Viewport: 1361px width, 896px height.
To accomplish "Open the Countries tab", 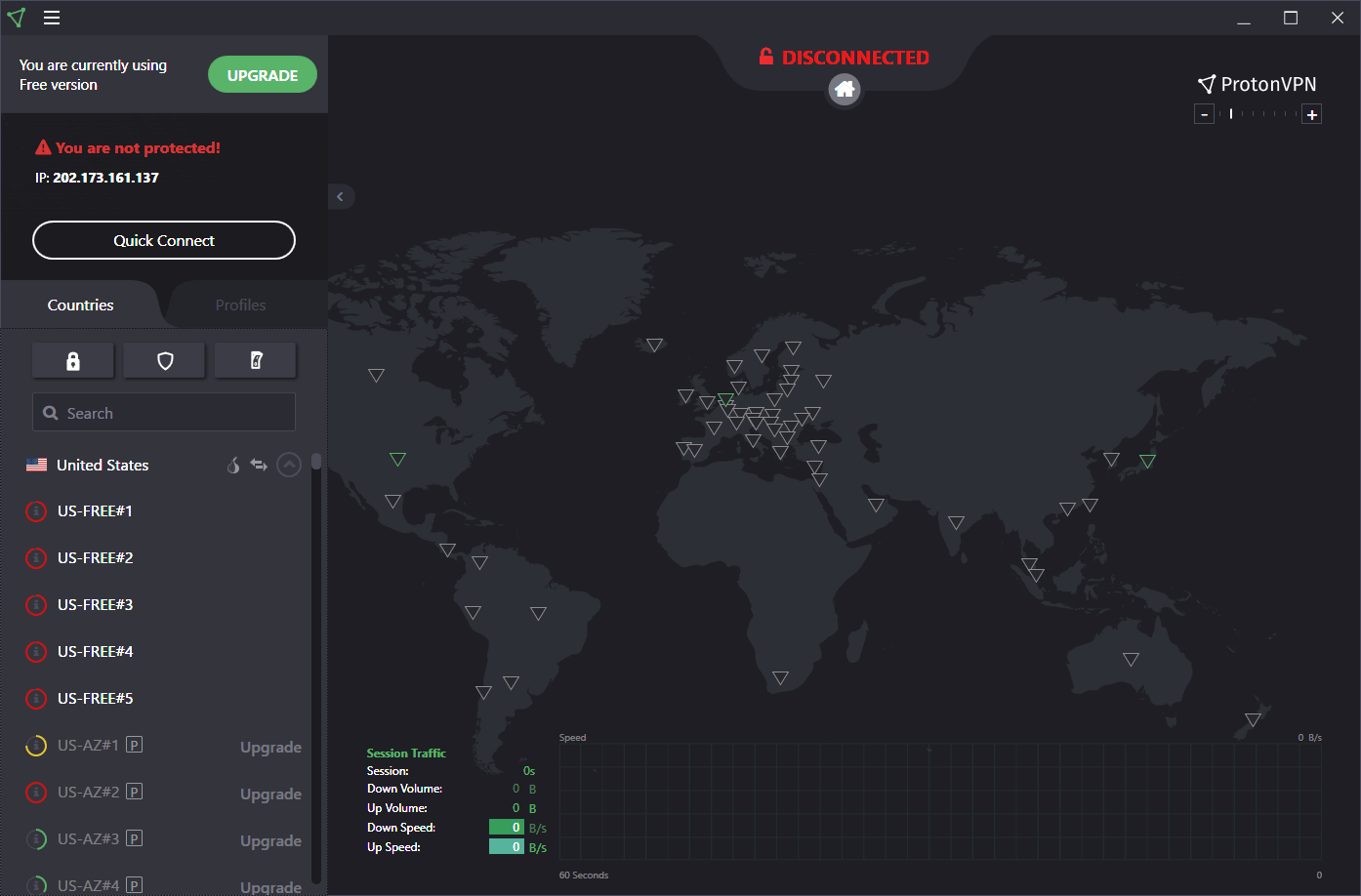I will (80, 305).
